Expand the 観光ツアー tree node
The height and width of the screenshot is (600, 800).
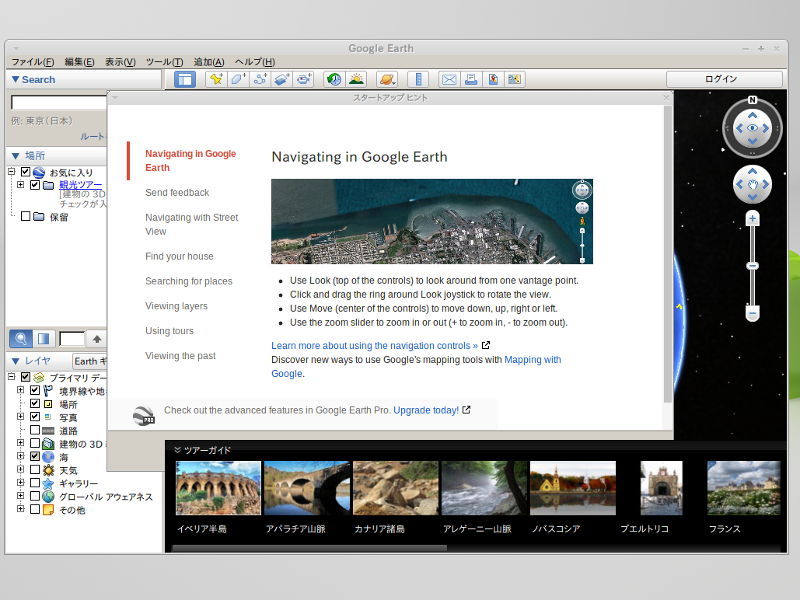[x=20, y=184]
